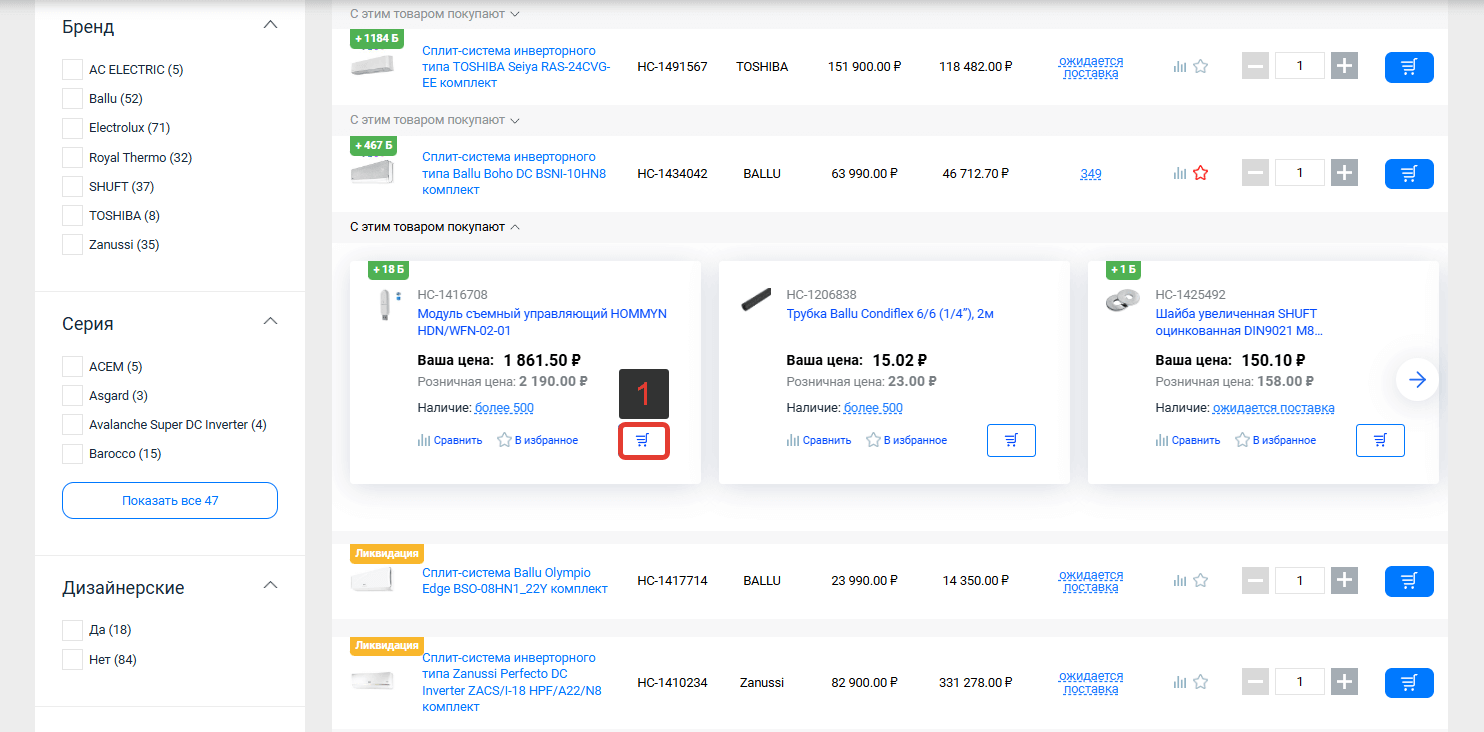Add Ballu Condiflex tube to cart

1011,440
